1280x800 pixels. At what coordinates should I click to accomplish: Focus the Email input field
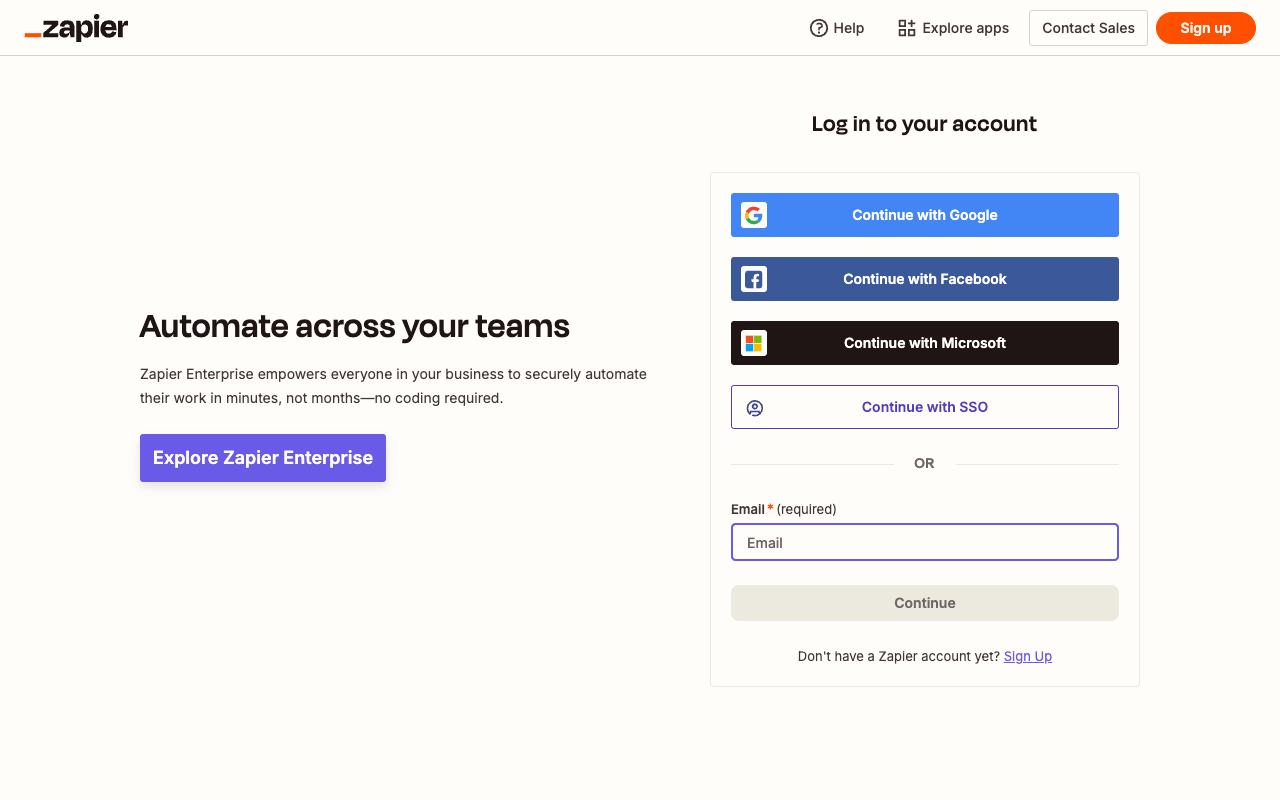925,542
